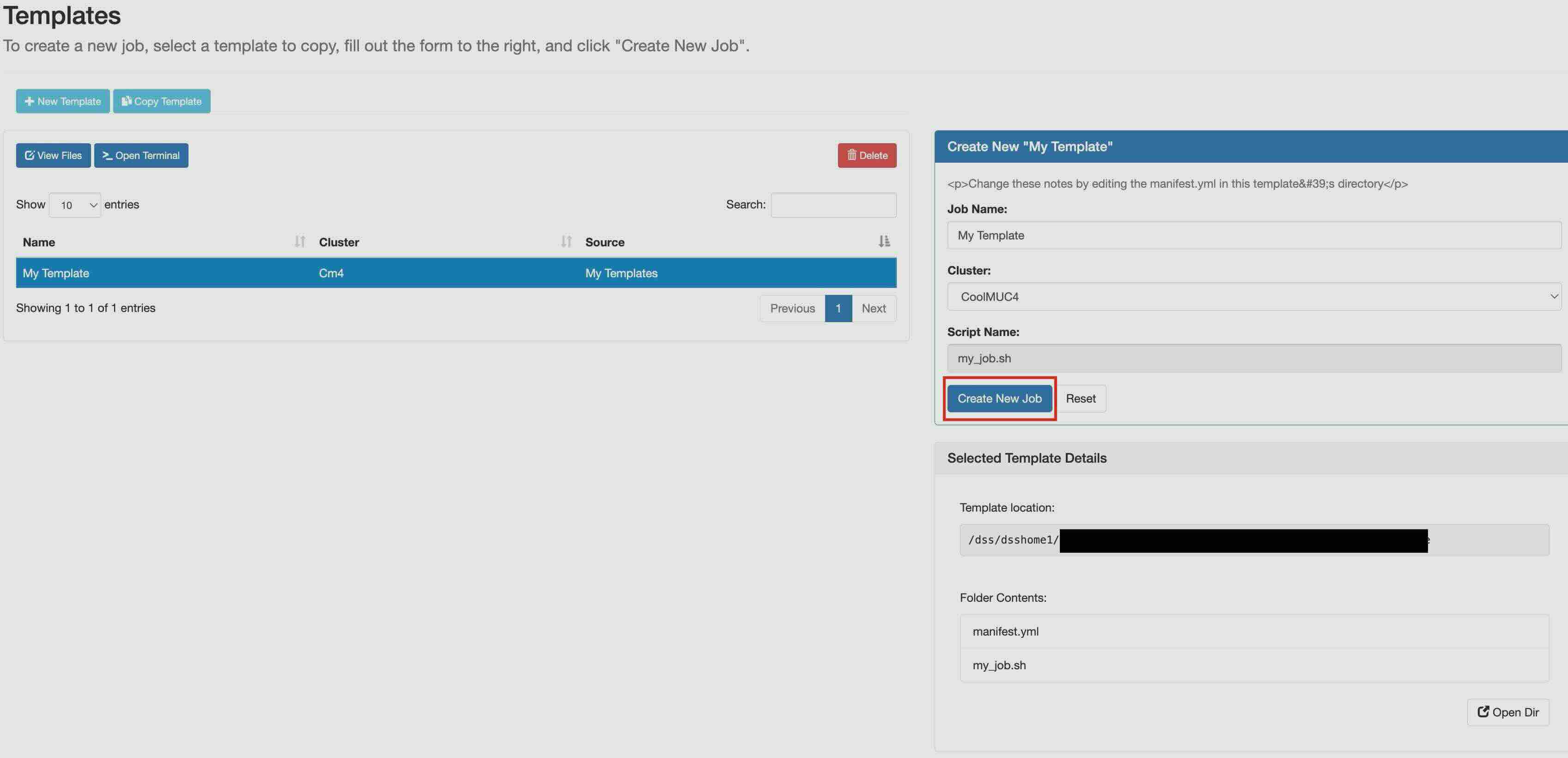Image resolution: width=1568 pixels, height=758 pixels.
Task: Focus the Job Name text field
Action: coord(1254,235)
